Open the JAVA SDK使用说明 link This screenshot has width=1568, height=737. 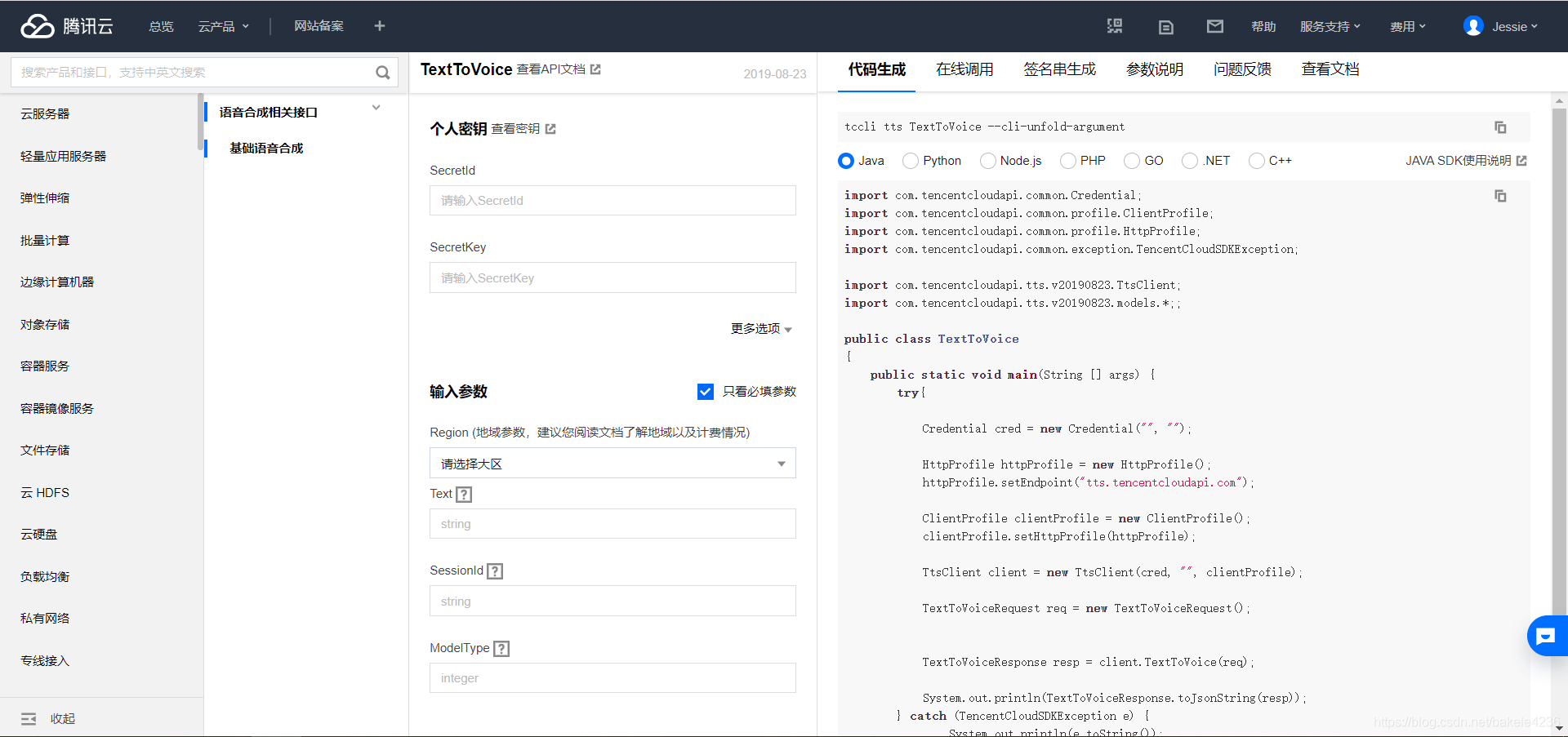coord(1459,161)
